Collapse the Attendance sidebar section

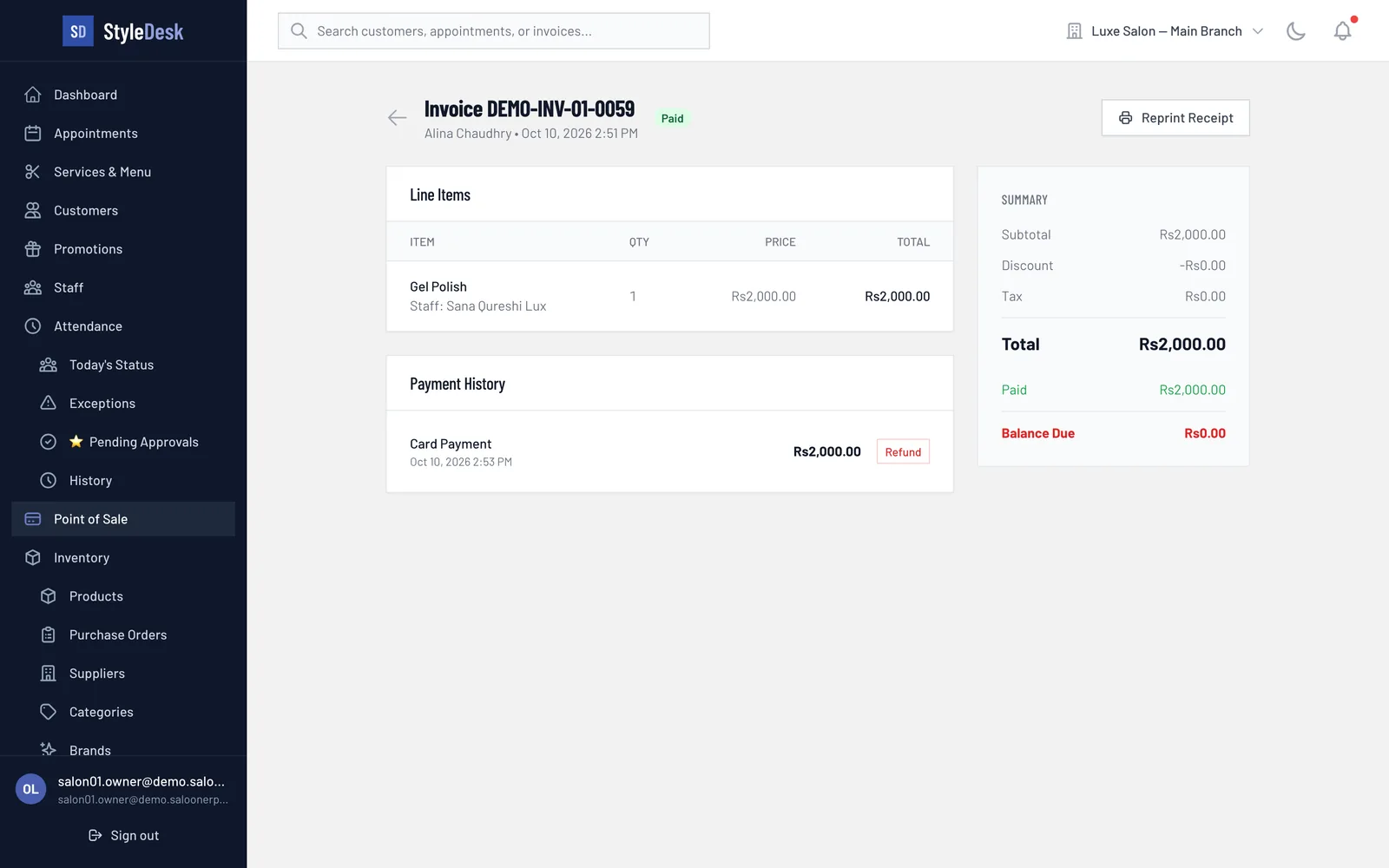(123, 326)
